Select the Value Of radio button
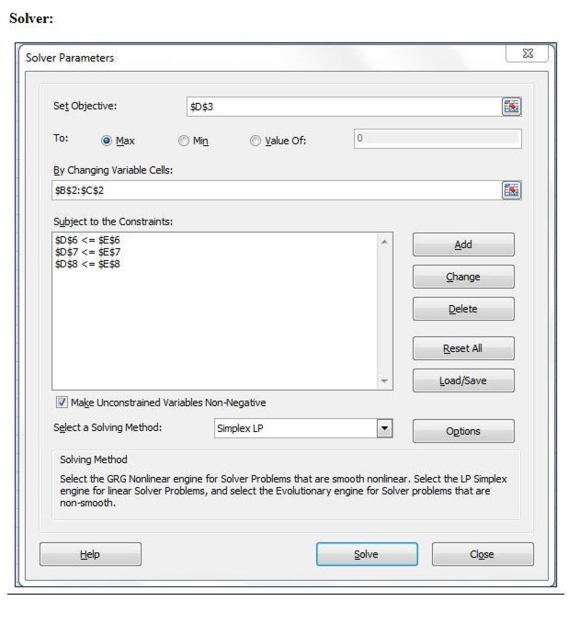580x624 pixels. pos(255,140)
